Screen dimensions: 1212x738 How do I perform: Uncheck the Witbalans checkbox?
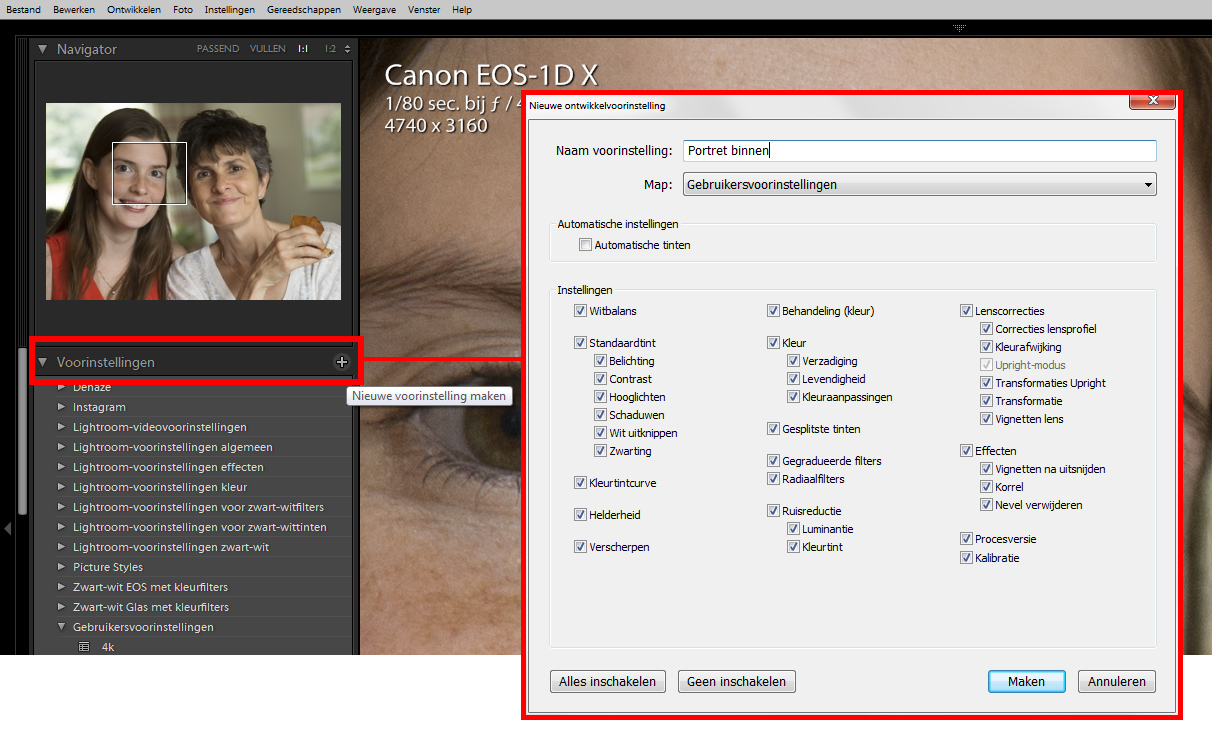581,311
